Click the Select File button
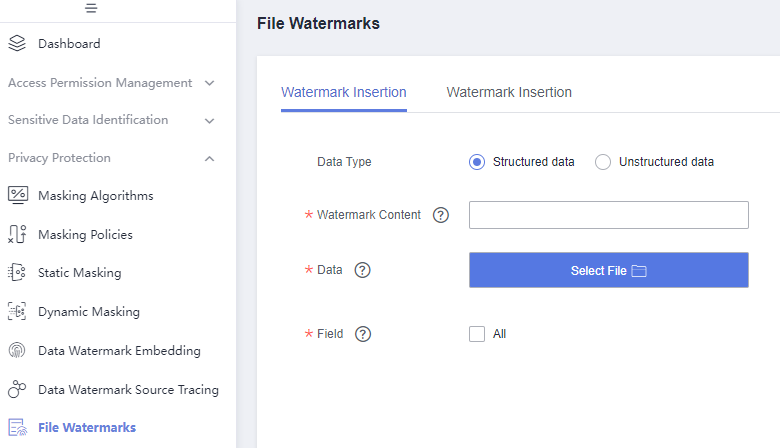The image size is (780, 448). coord(608,270)
